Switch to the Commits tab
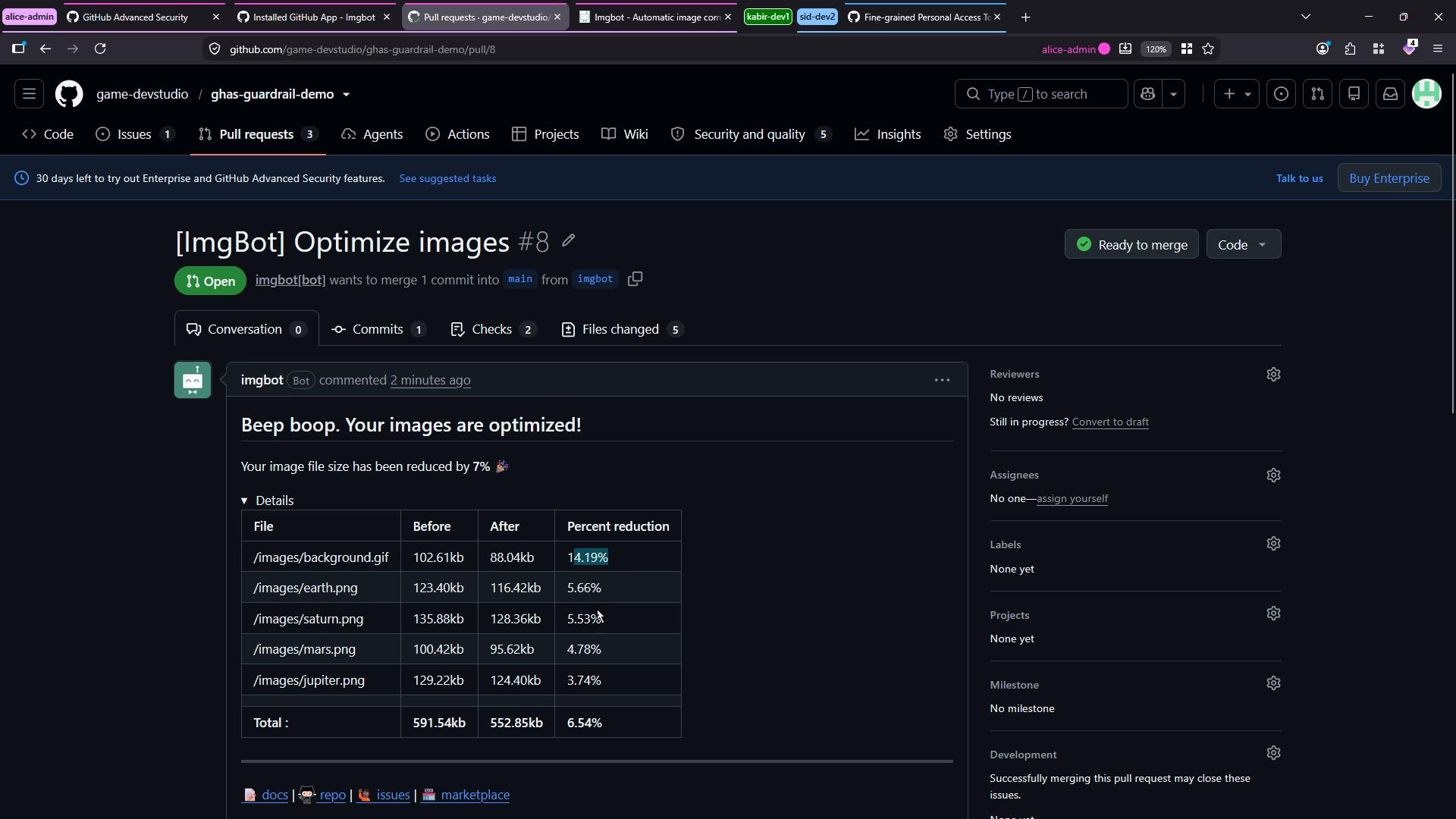The width and height of the screenshot is (1456, 819). click(378, 329)
